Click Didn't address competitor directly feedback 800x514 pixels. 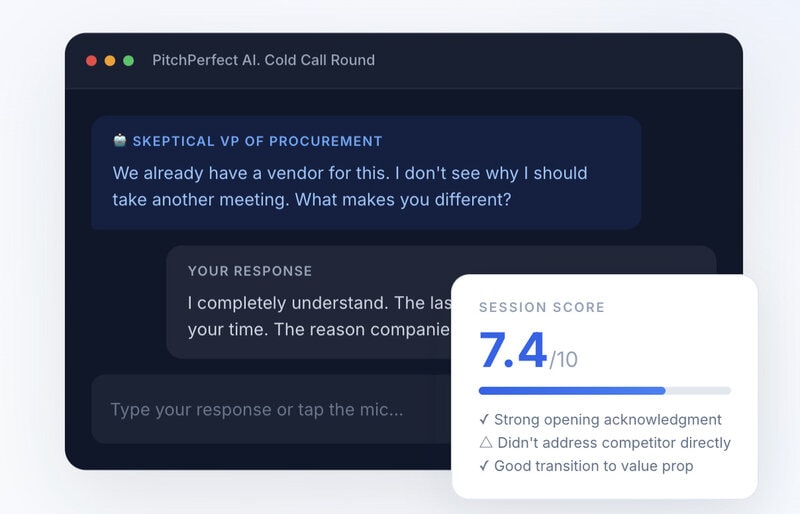pyautogui.click(x=614, y=443)
